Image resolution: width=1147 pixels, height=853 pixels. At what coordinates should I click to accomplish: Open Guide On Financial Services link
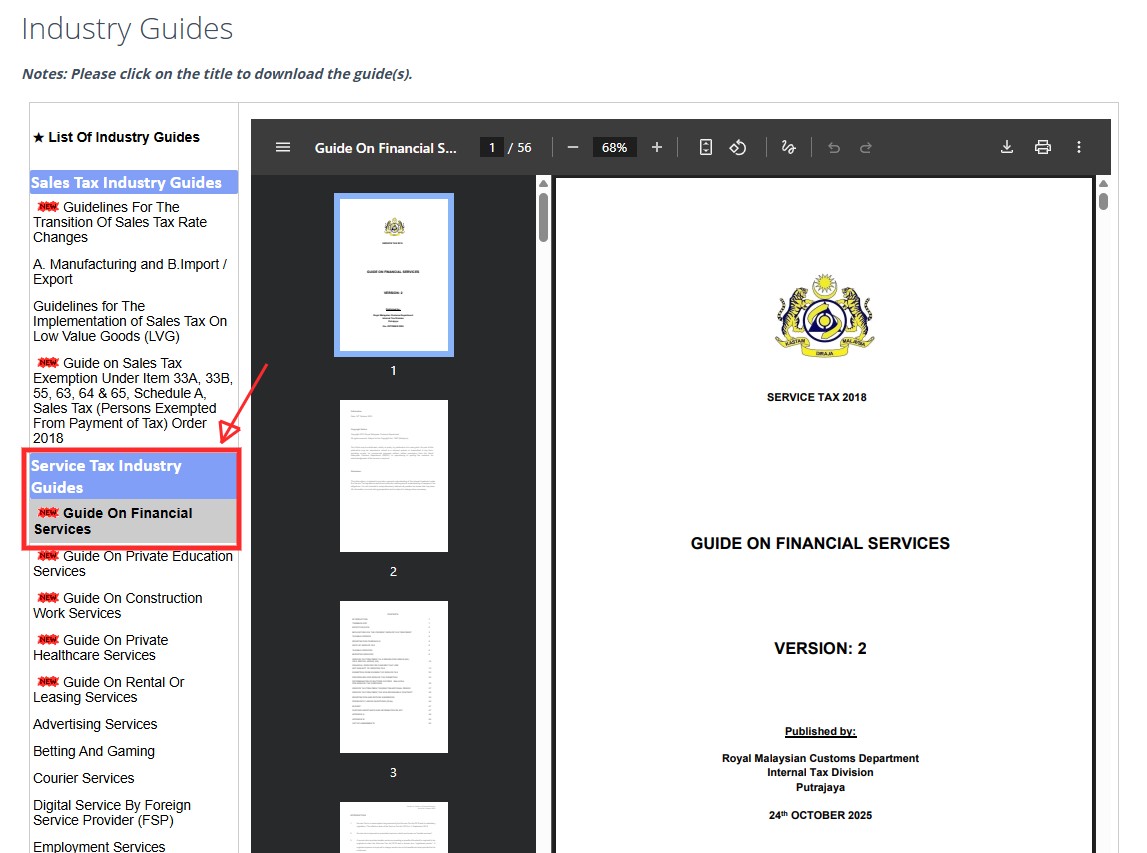(x=127, y=521)
